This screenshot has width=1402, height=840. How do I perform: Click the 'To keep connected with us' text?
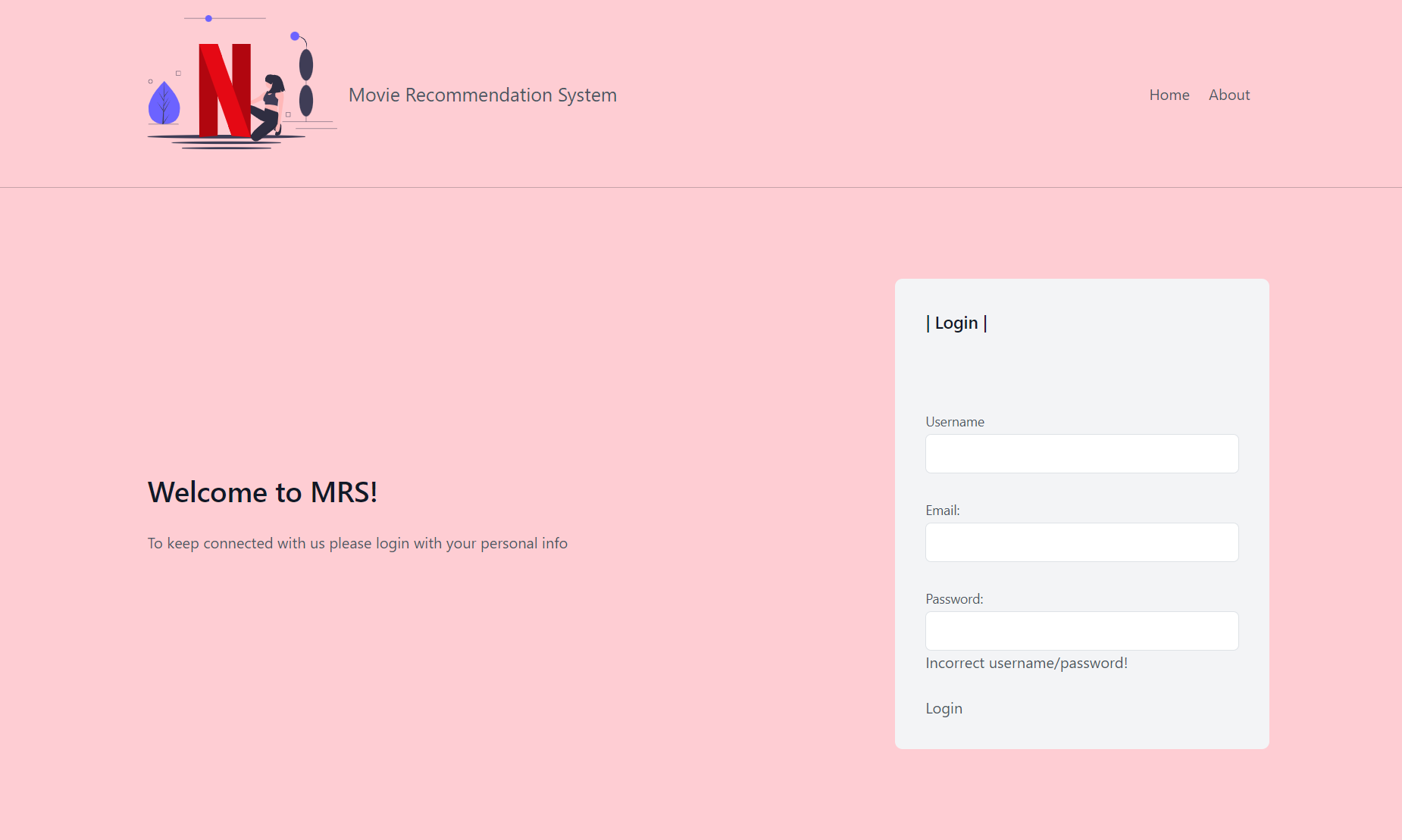point(358,543)
